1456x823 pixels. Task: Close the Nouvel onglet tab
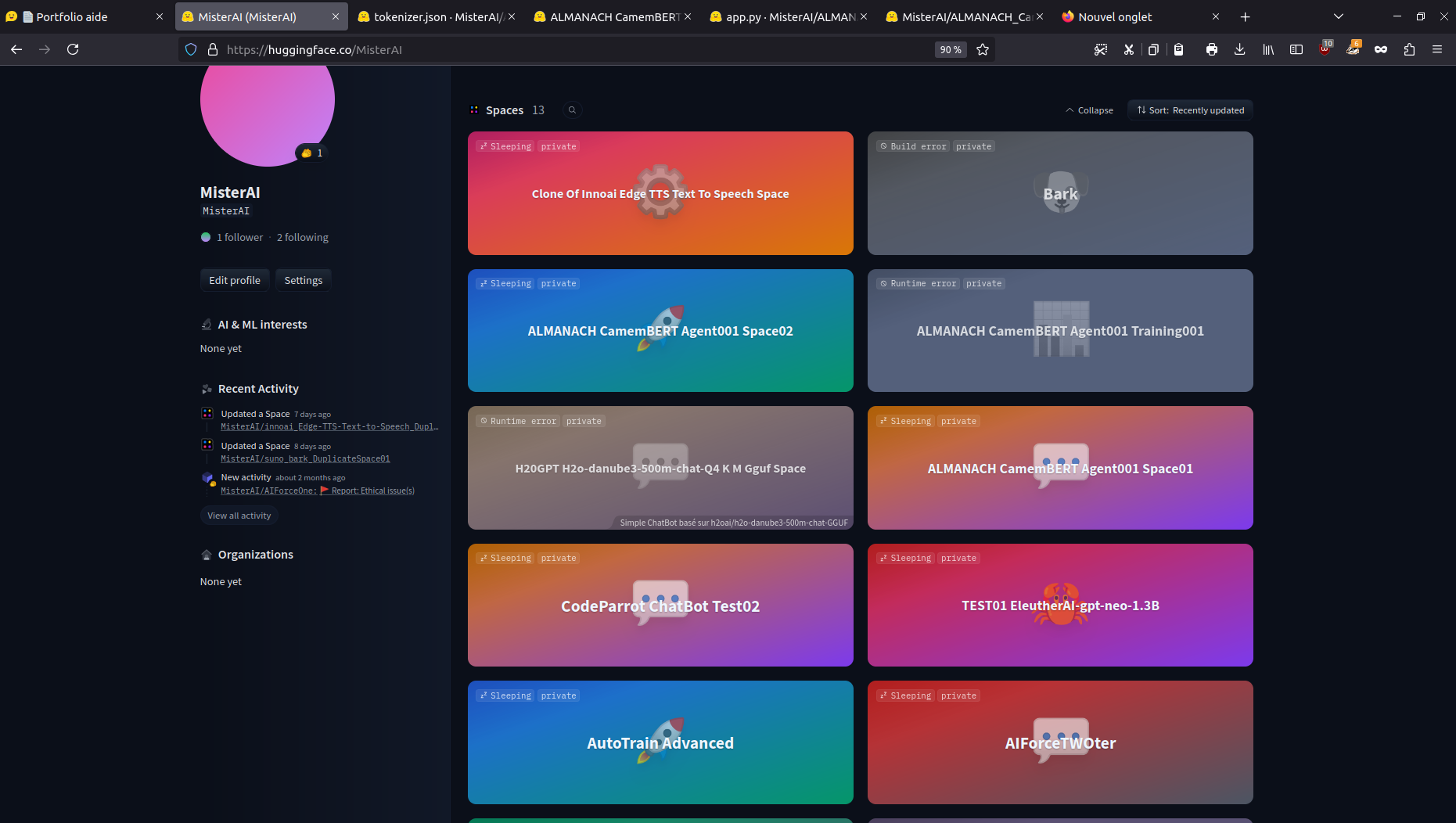[1216, 16]
